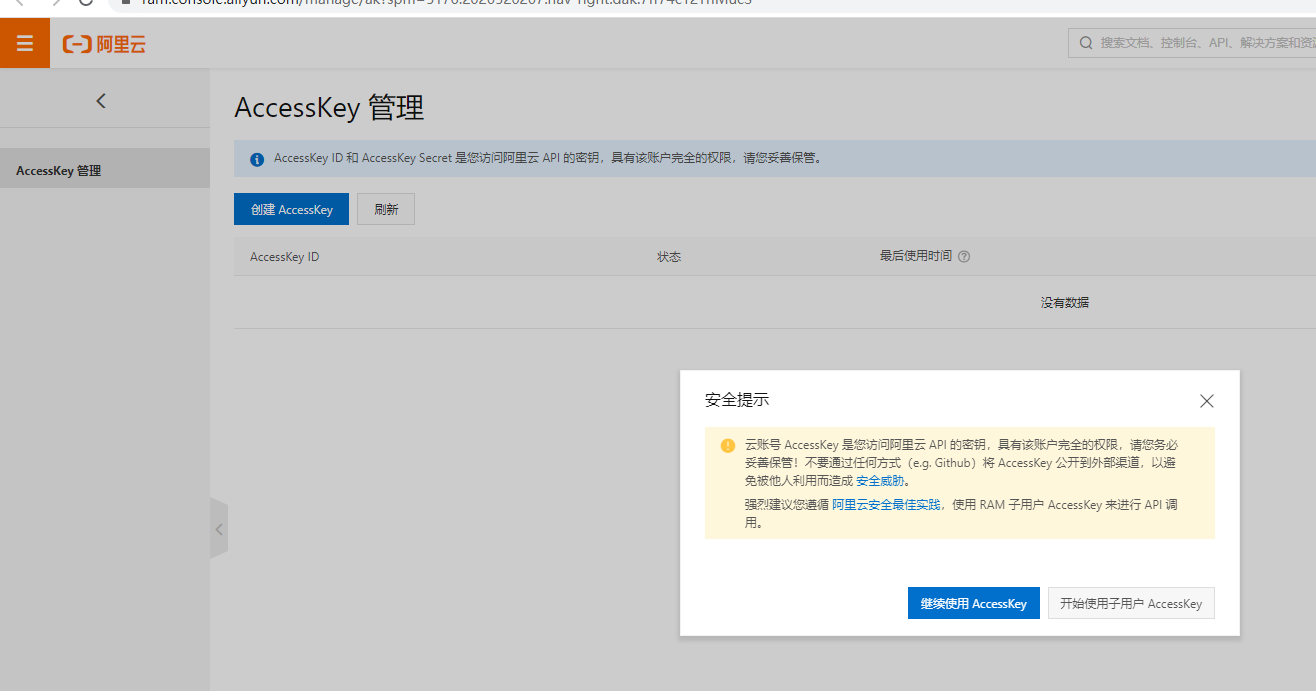The height and width of the screenshot is (691, 1316).
Task: Click the AccessKey ID column header
Action: pos(284,257)
